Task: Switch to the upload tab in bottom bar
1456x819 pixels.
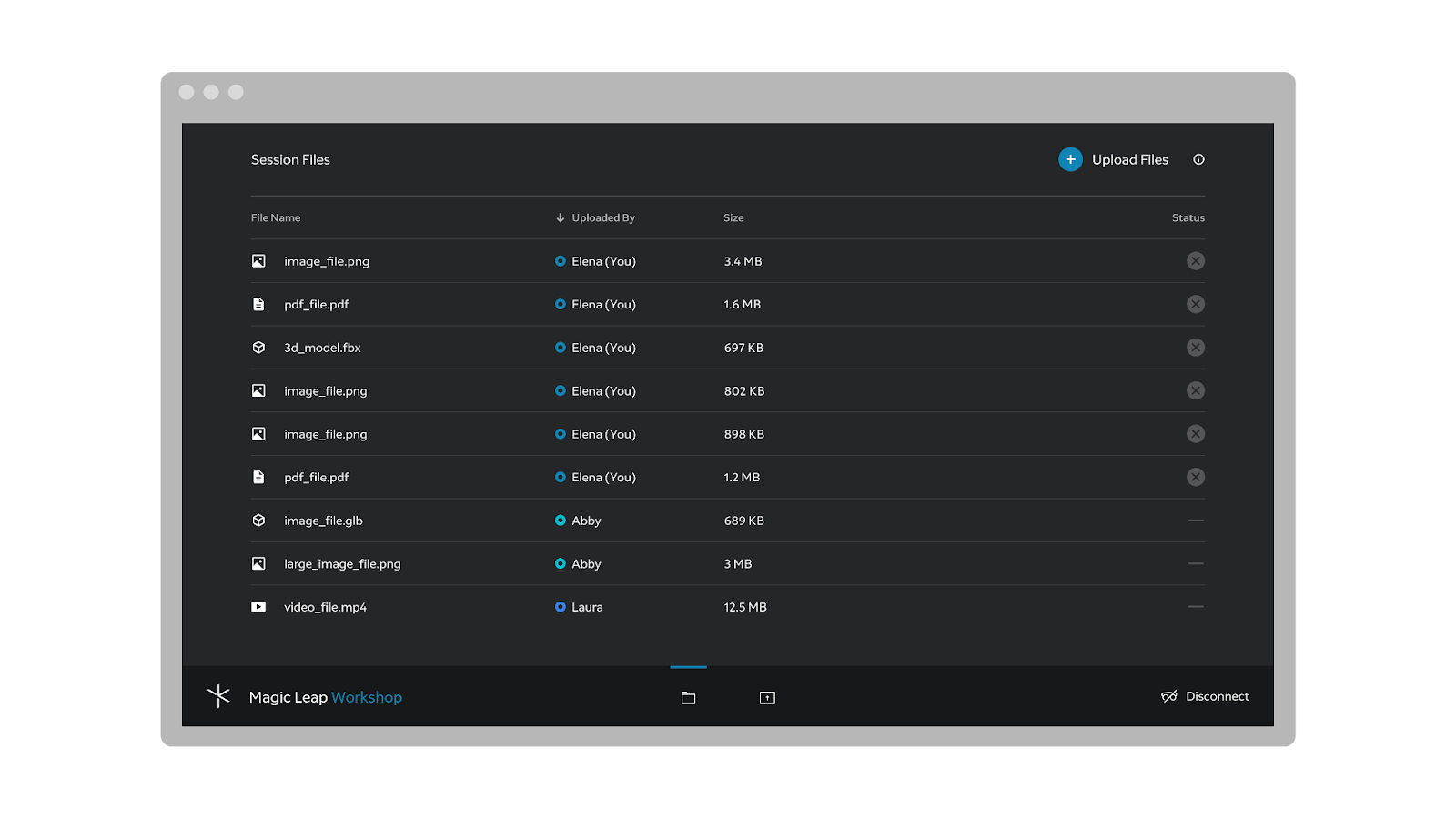Action: tap(767, 698)
